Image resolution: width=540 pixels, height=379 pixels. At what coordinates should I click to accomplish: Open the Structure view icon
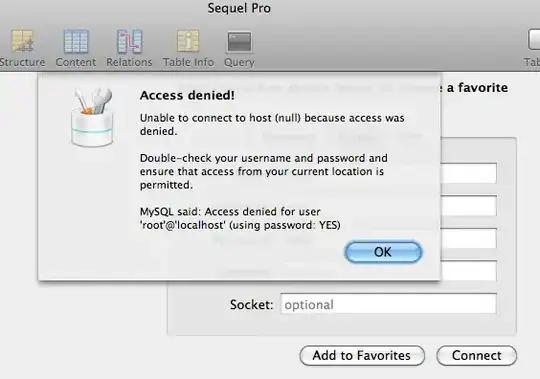(23, 41)
